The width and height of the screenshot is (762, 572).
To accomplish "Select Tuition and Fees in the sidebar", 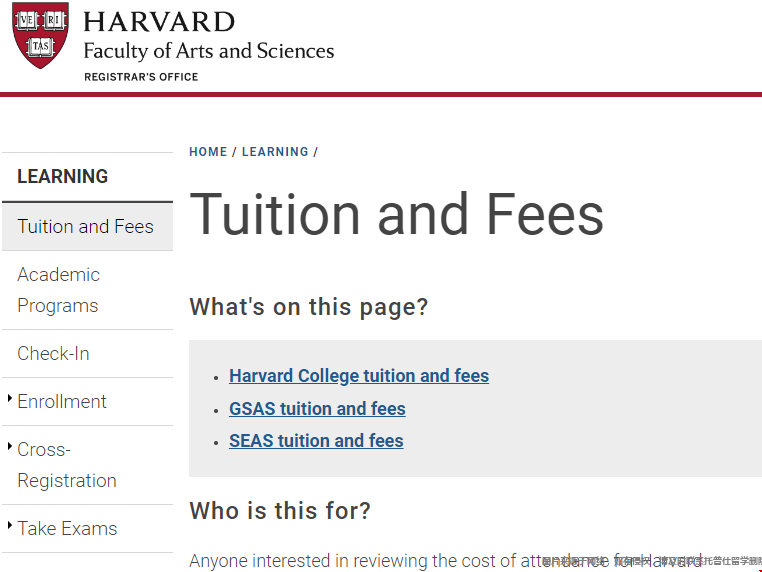I will click(x=86, y=227).
